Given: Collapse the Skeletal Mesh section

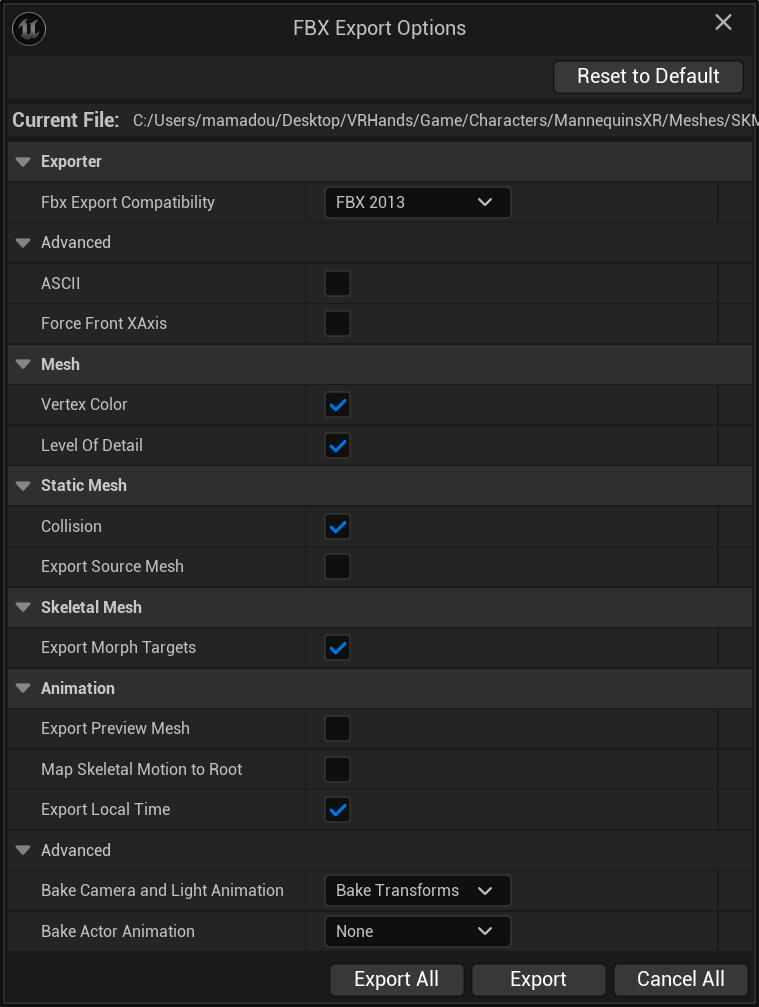Looking at the screenshot, I should [x=22, y=607].
